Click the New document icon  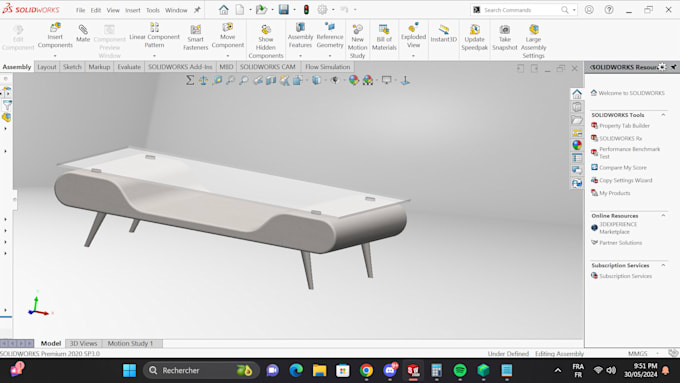point(240,10)
